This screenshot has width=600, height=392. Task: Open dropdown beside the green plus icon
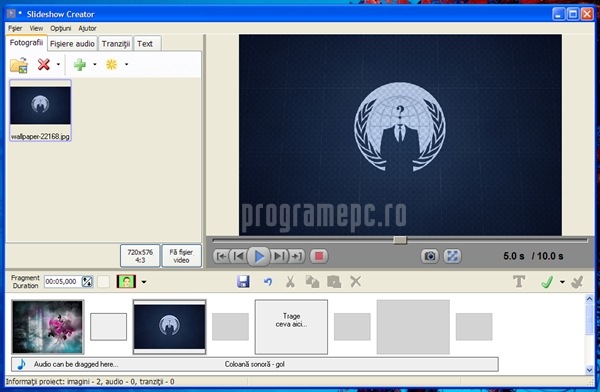point(95,64)
